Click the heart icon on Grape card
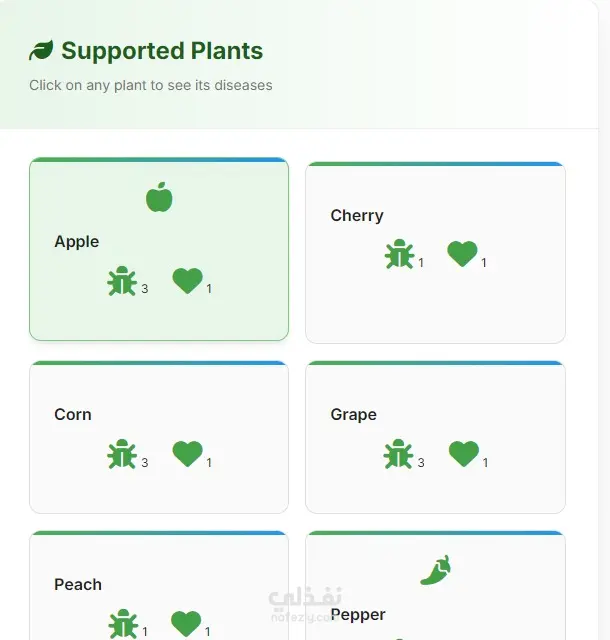Screen dimensions: 610x640 point(464,454)
